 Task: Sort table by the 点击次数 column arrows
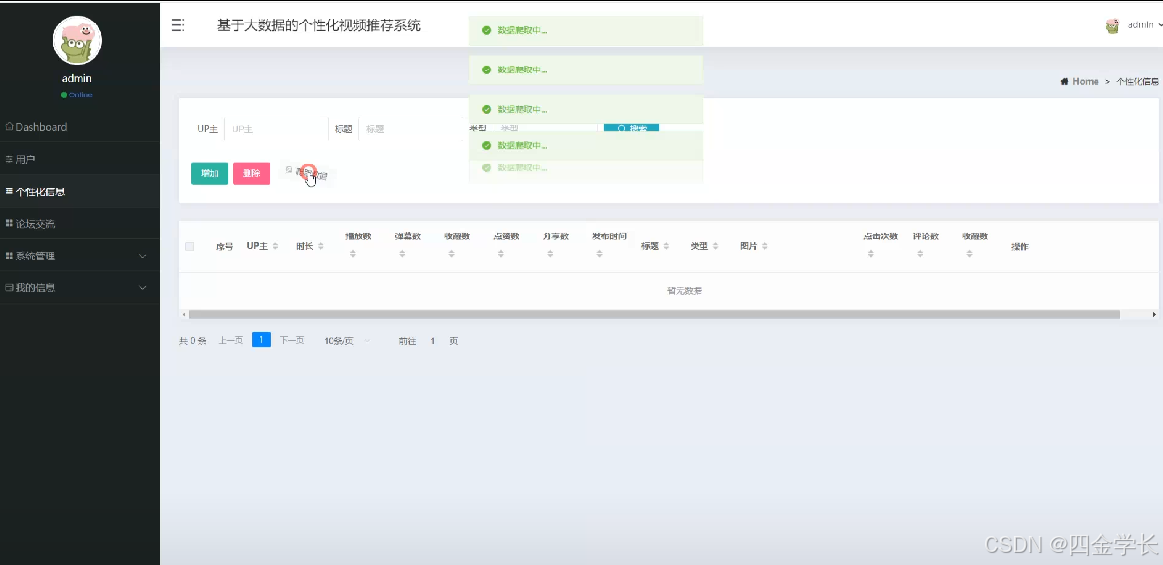871,254
